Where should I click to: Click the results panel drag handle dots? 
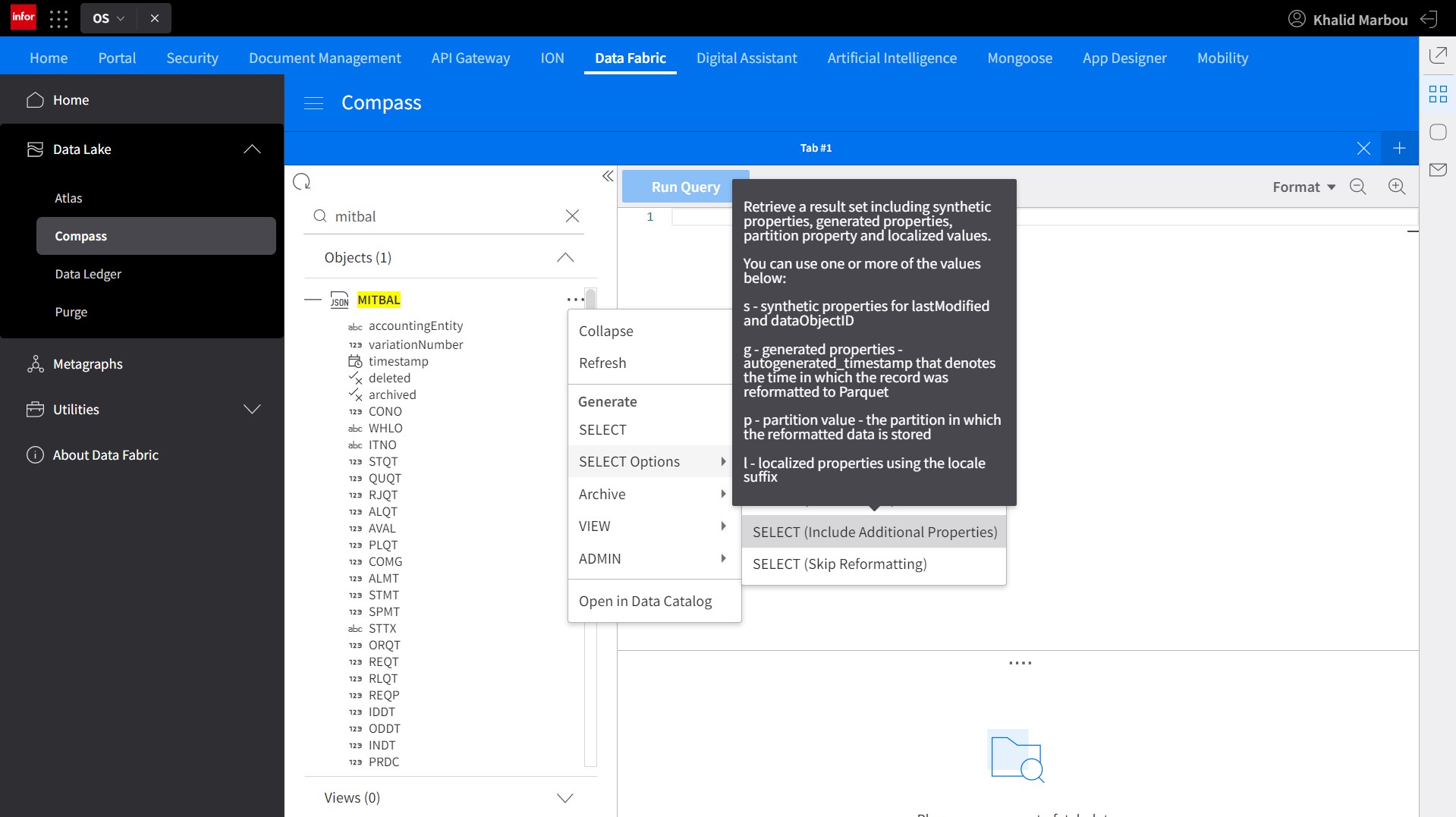[1020, 663]
